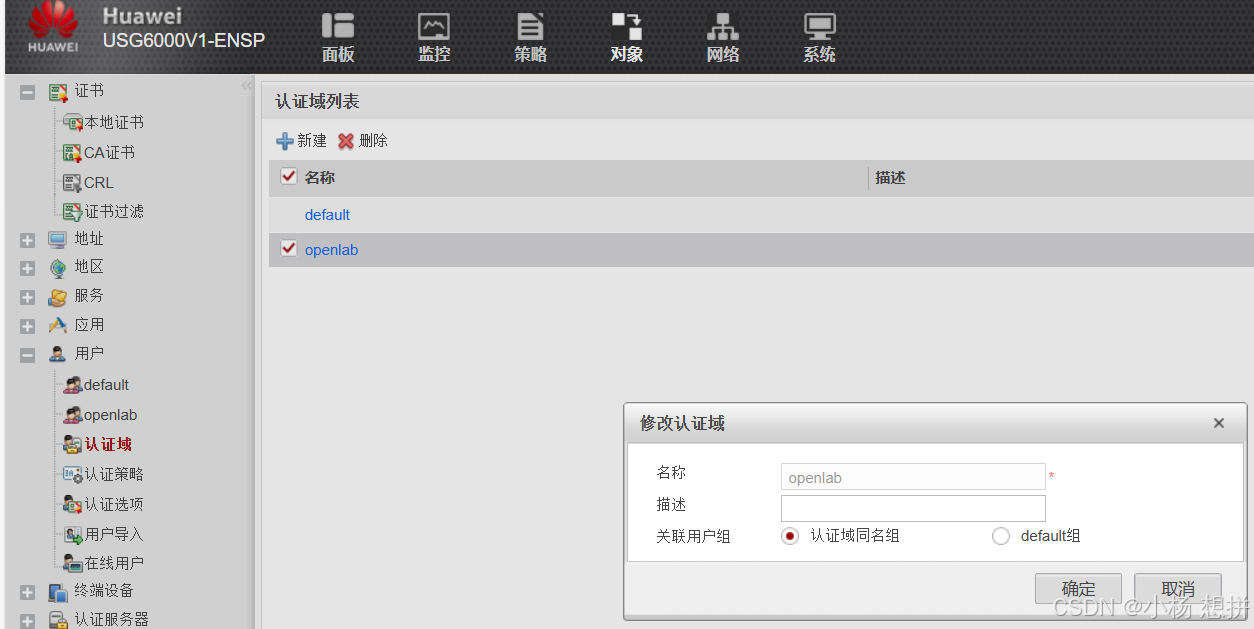Select the default组 radio button

[1000, 536]
